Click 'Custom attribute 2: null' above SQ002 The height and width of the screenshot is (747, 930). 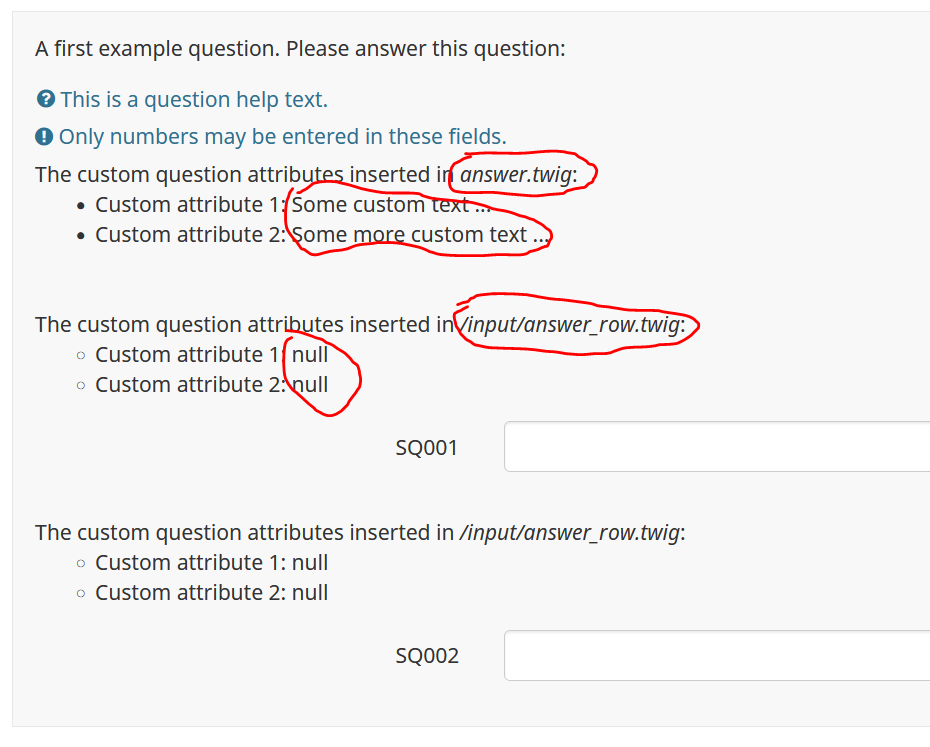(x=211, y=593)
